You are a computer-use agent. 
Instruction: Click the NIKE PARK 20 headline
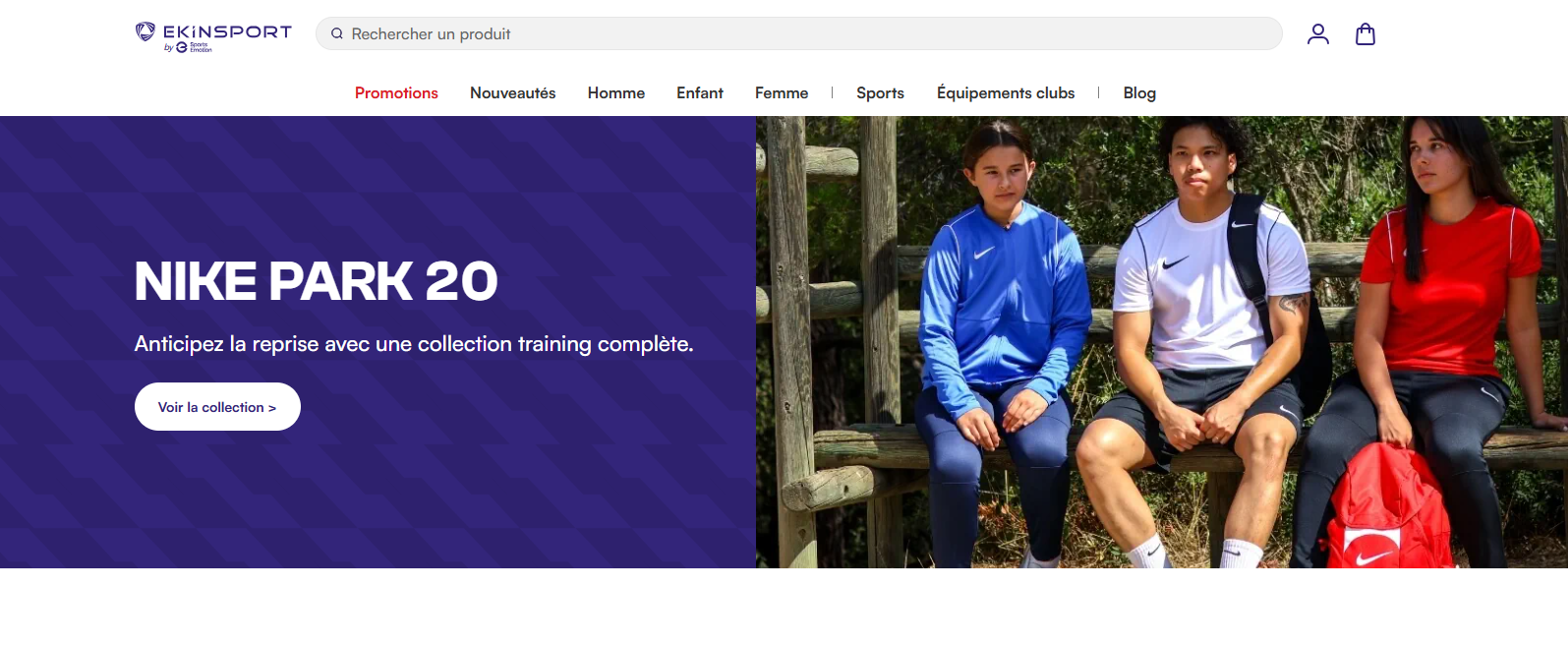[316, 281]
